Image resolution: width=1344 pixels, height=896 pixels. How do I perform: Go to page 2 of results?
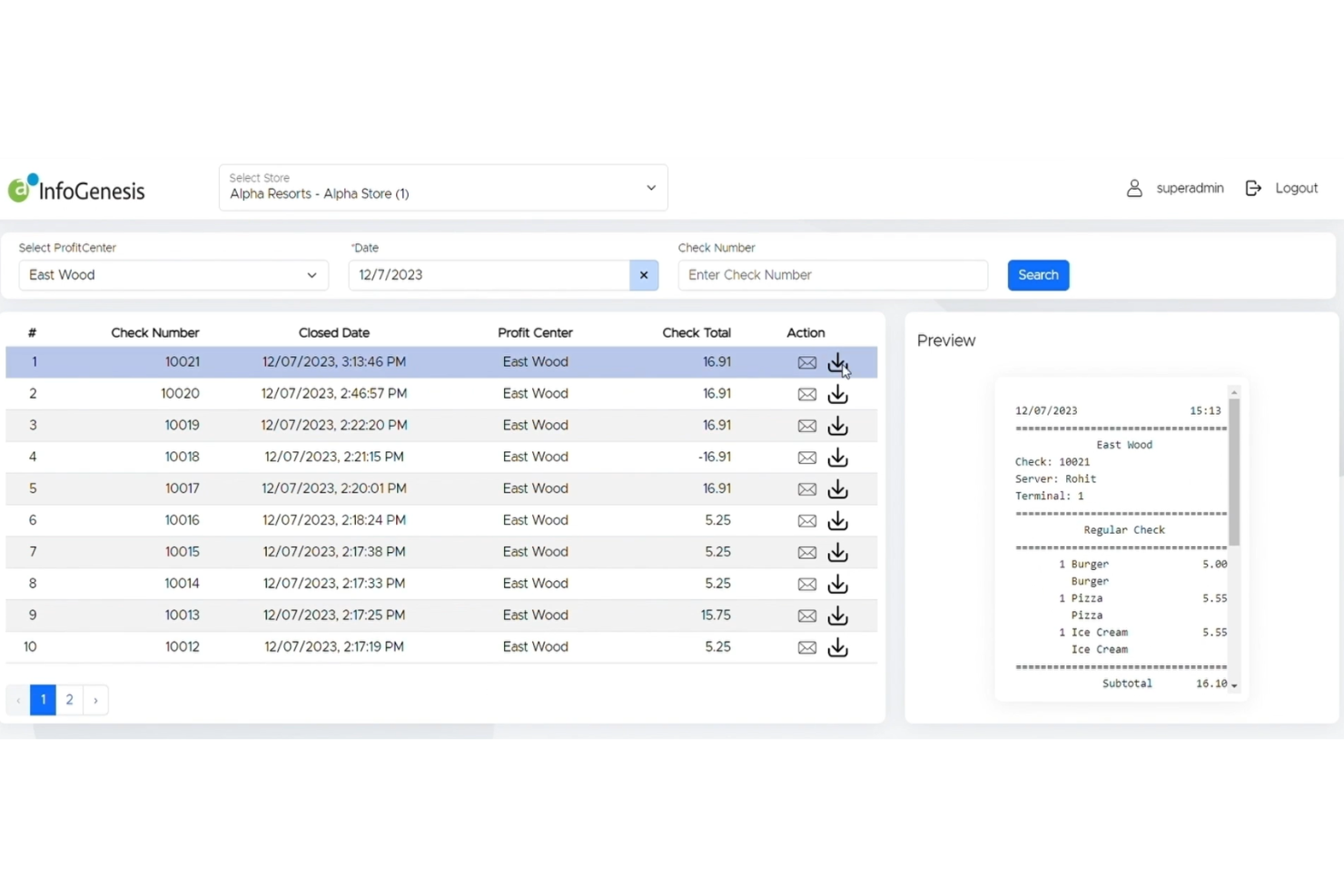click(x=69, y=700)
